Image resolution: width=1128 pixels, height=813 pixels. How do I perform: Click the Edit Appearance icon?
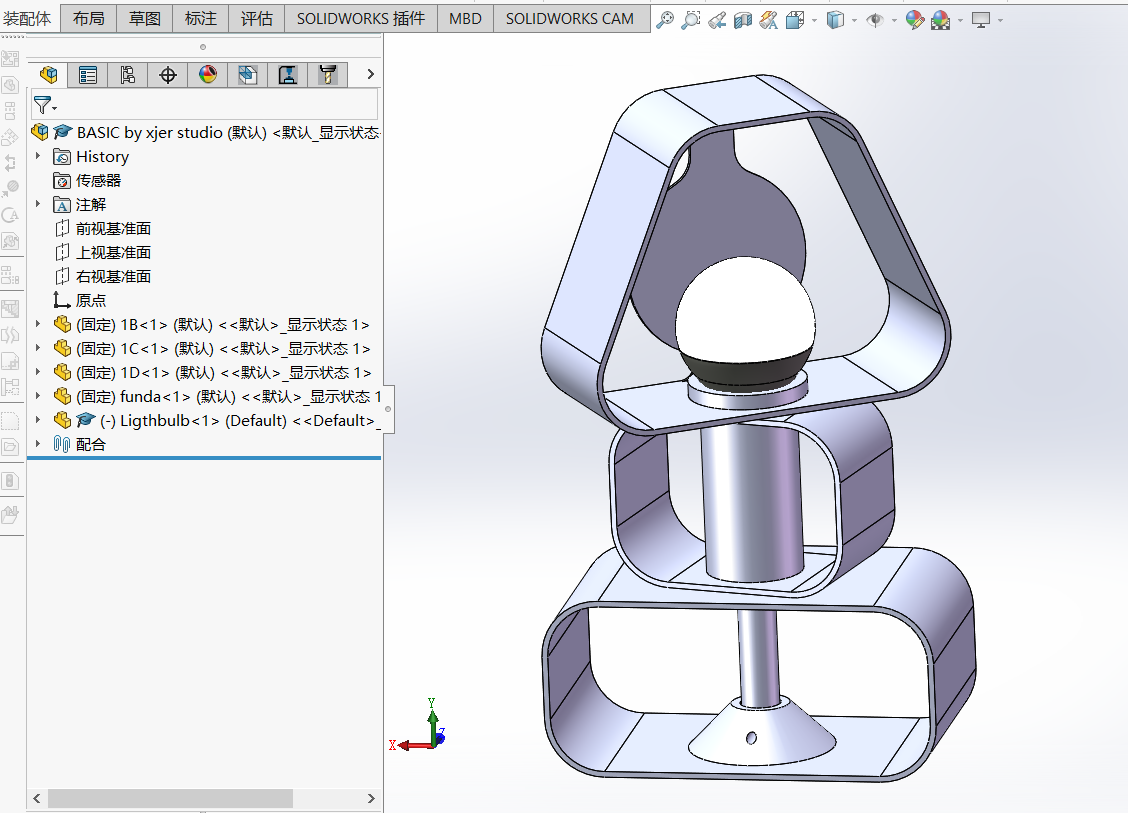pos(914,20)
